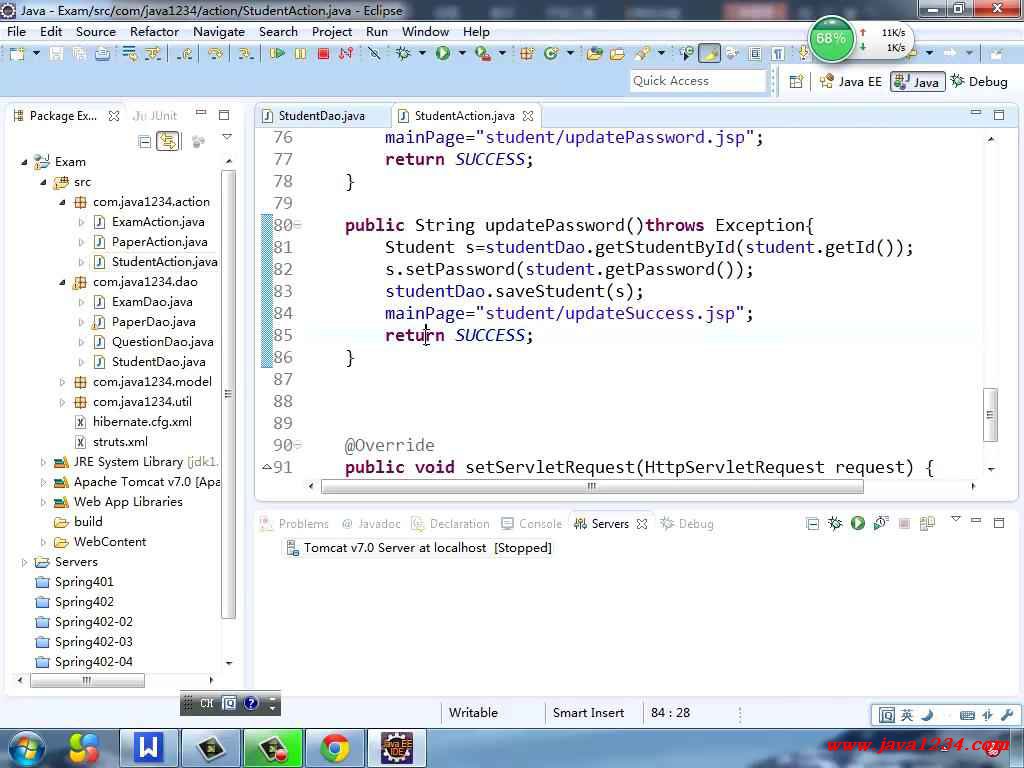This screenshot has height=768, width=1024.
Task: Click the red Terminate icon
Action: [323, 54]
